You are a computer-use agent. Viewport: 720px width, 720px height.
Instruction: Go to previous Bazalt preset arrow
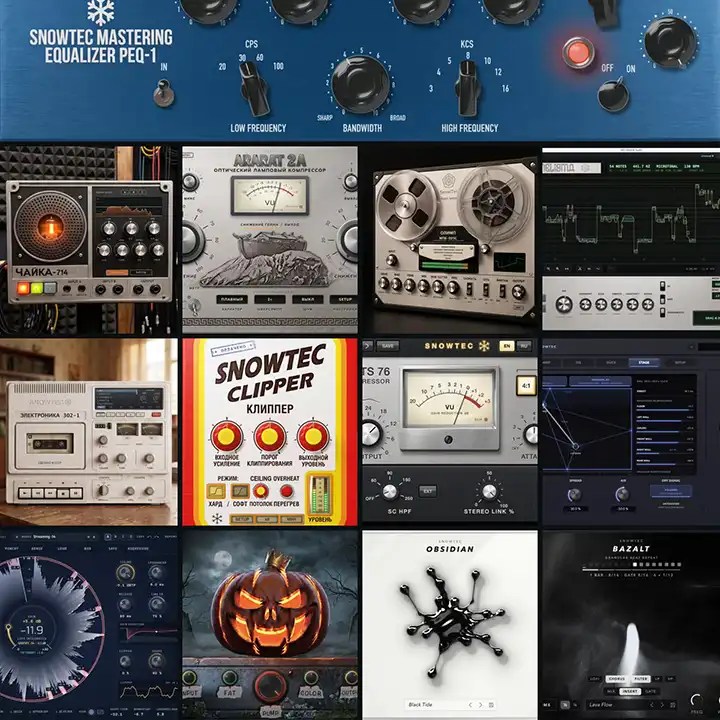click(652, 704)
